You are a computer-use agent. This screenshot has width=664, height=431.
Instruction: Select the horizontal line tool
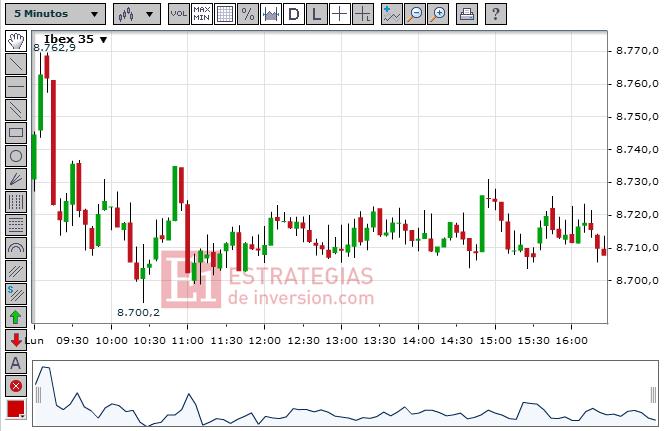point(16,87)
